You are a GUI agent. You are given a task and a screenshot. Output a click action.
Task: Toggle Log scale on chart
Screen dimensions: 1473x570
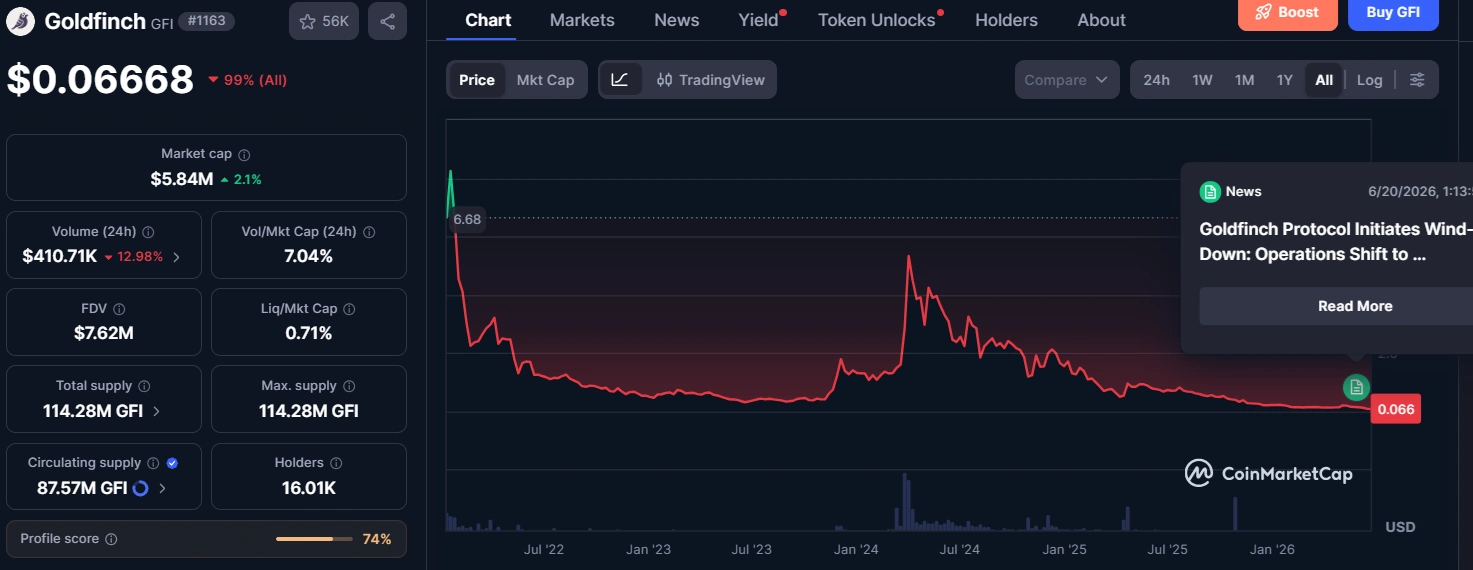(1369, 80)
